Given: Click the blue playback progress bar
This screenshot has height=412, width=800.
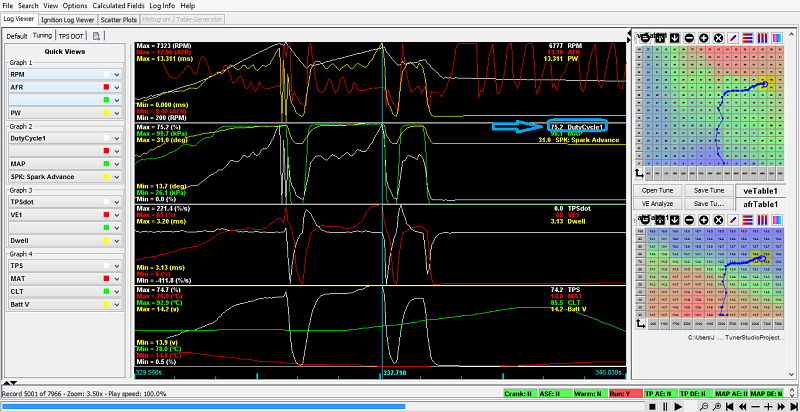Looking at the screenshot, I should pos(204,406).
